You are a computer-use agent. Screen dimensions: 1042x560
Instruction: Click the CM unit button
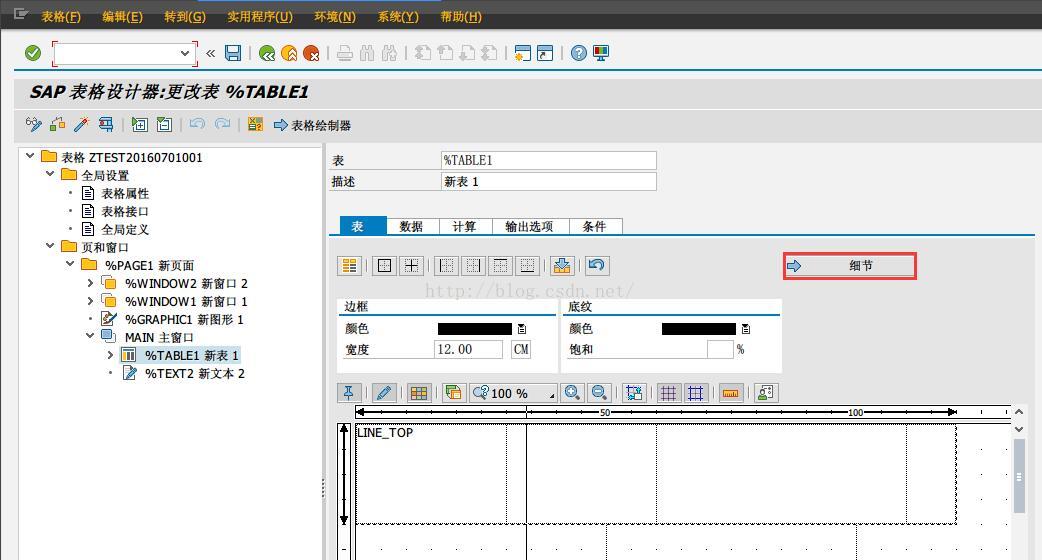[x=521, y=349]
